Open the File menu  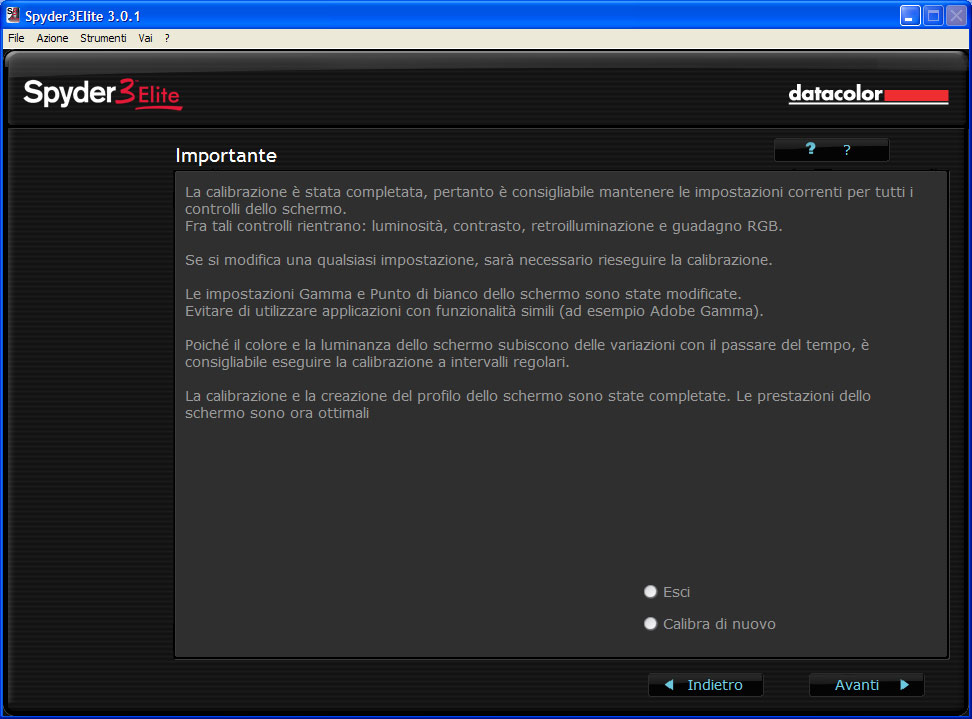tap(16, 38)
